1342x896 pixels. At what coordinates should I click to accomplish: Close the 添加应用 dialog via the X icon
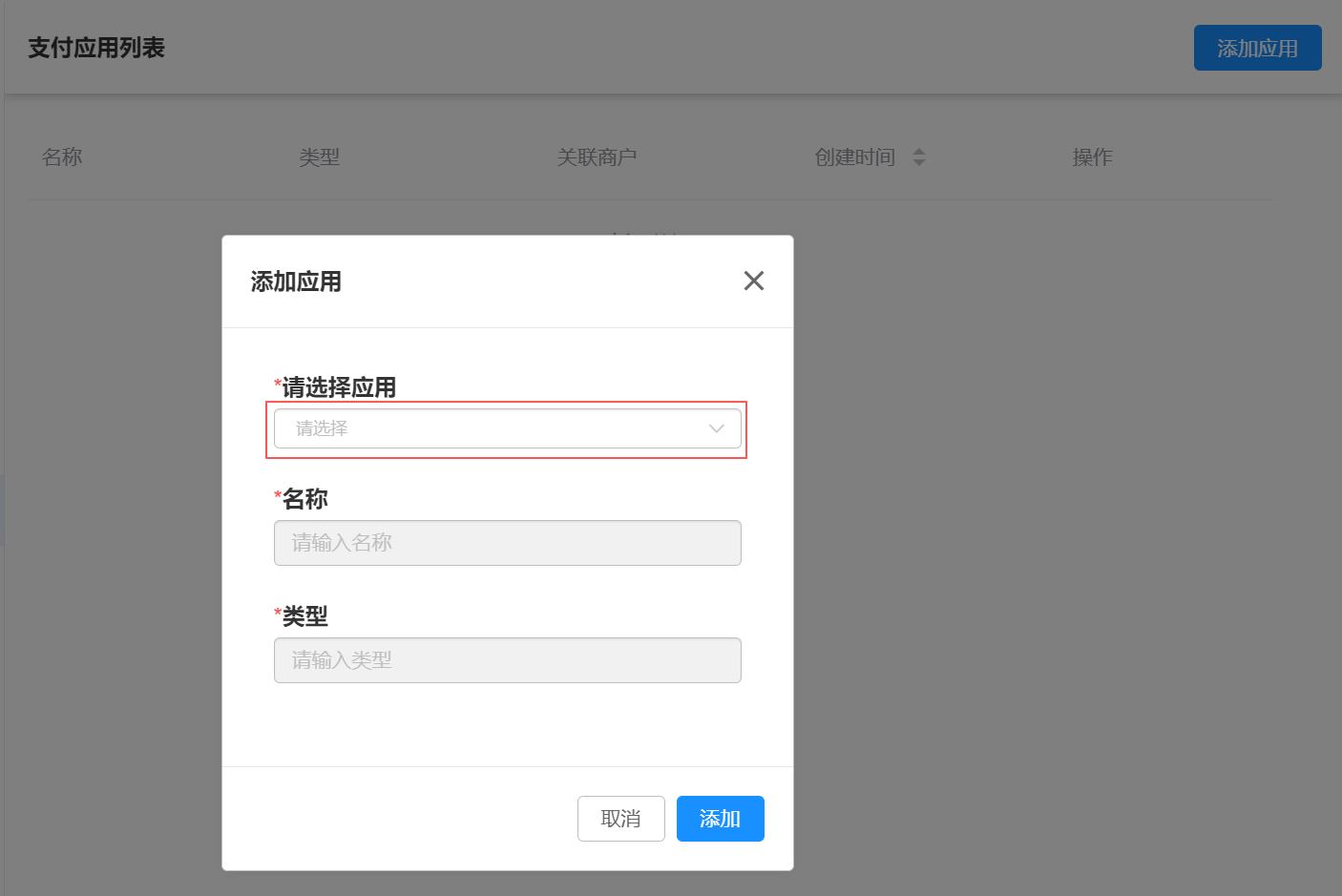[x=753, y=281]
